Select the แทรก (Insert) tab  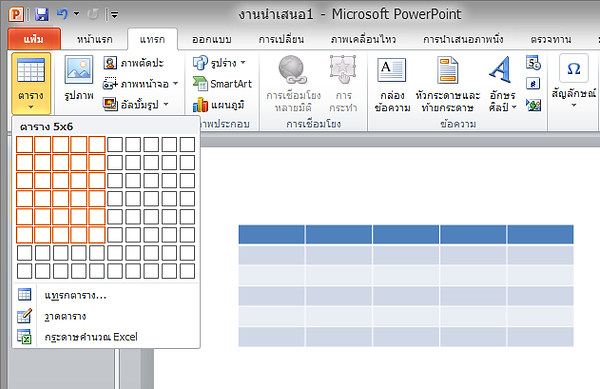[x=152, y=39]
